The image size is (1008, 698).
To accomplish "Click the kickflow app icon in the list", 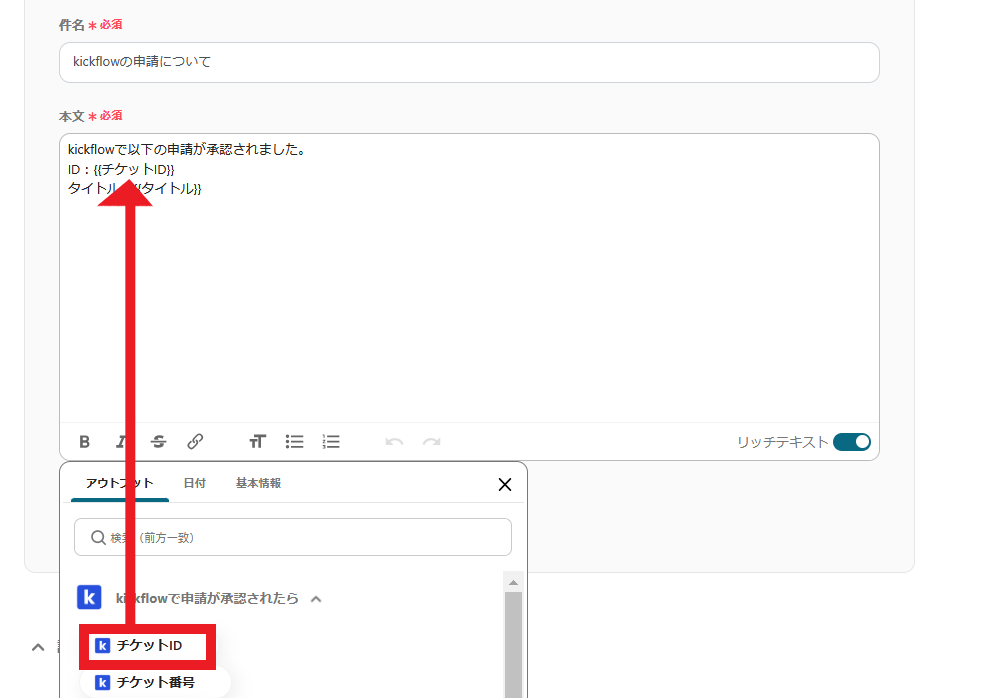I will pyautogui.click(x=89, y=597).
